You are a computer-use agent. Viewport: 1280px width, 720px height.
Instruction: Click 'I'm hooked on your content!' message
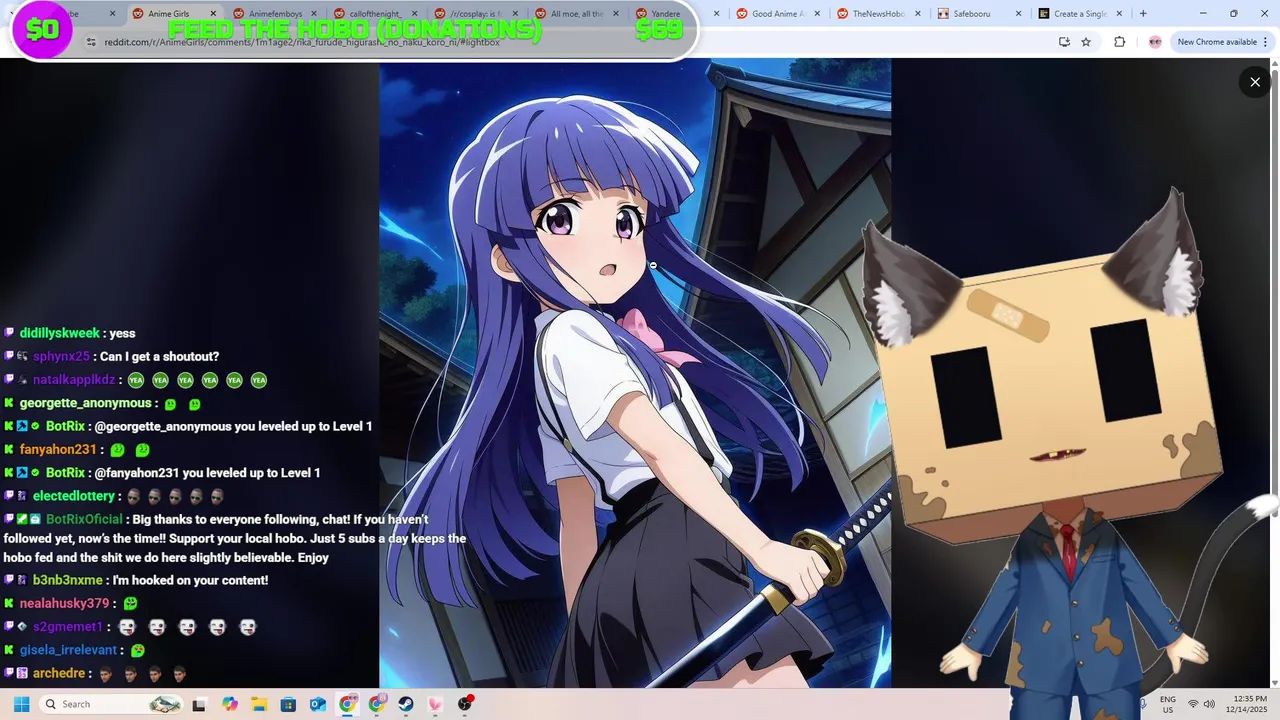tap(190, 580)
